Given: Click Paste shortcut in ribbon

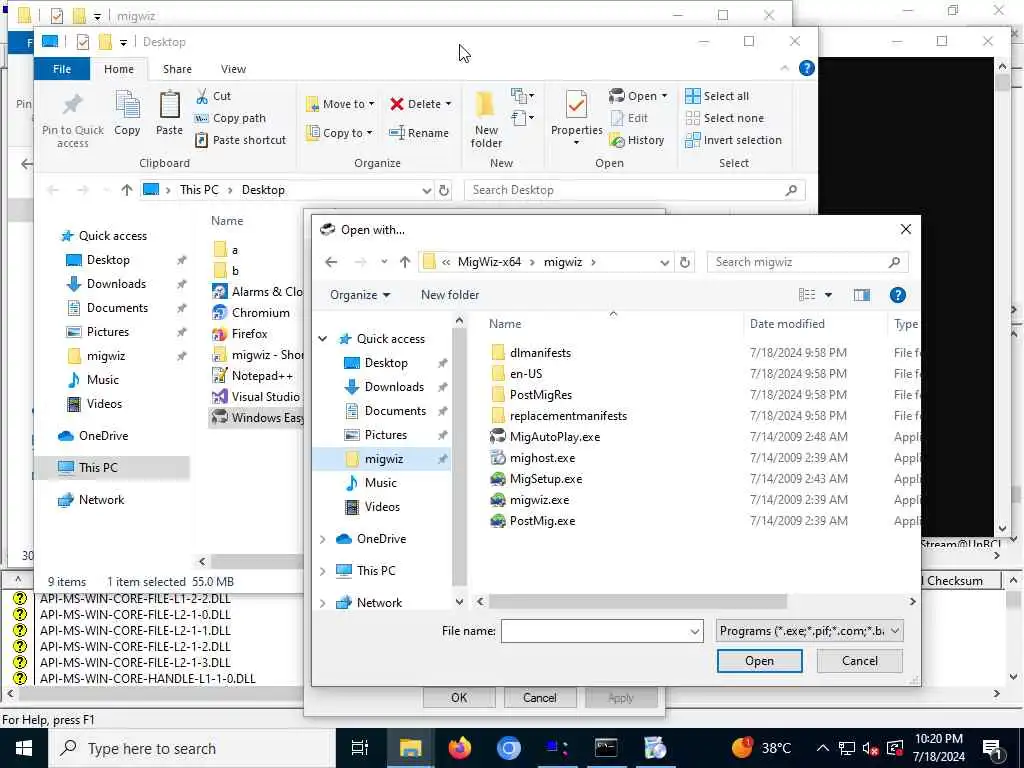Looking at the screenshot, I should 241,140.
